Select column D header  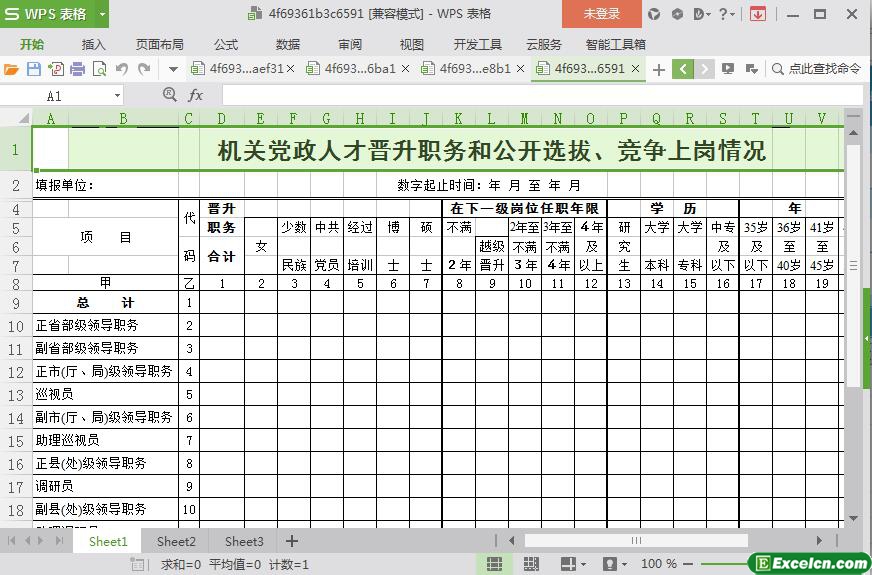222,118
